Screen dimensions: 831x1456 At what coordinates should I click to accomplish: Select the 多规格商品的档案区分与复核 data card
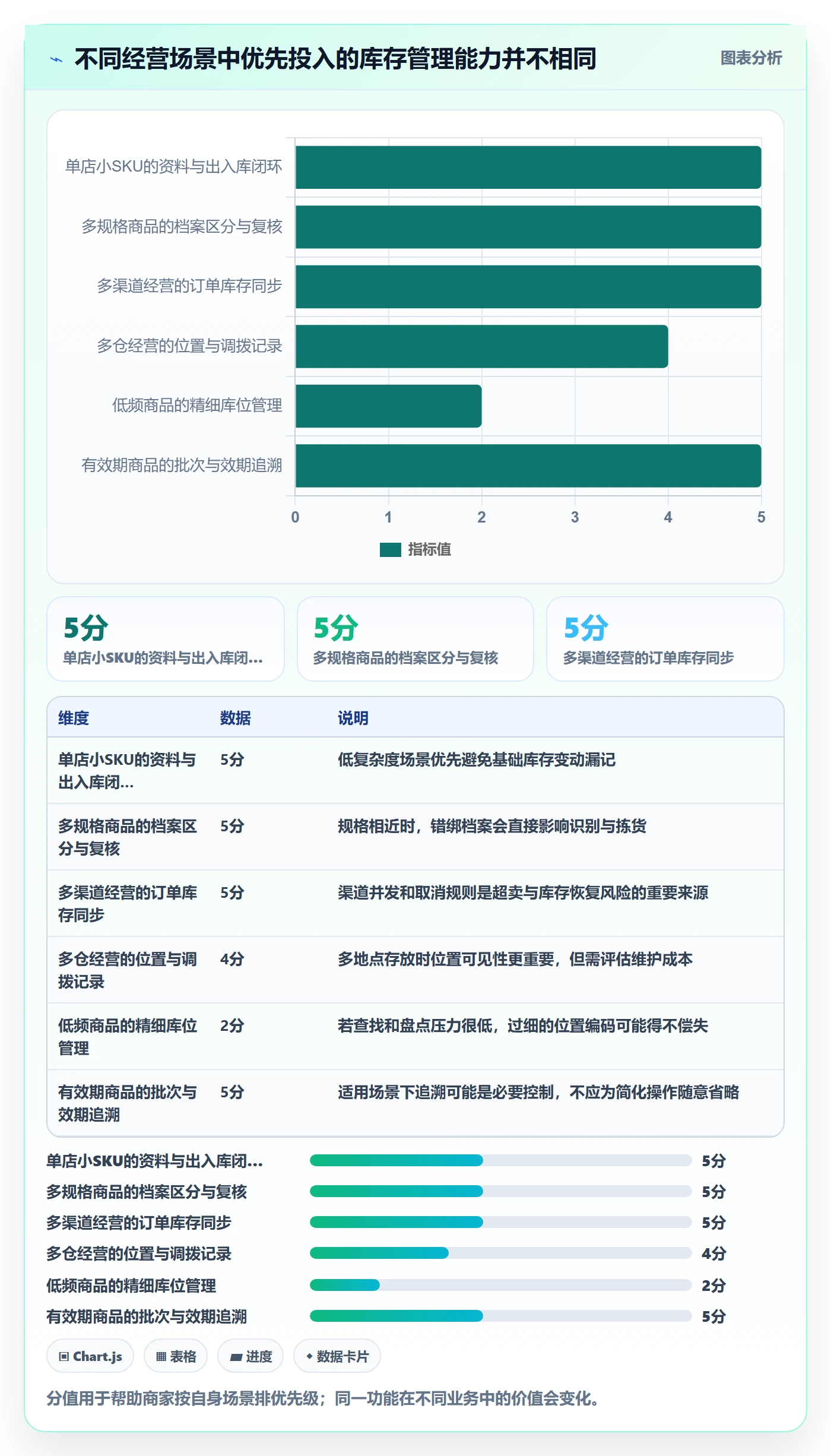coord(415,639)
